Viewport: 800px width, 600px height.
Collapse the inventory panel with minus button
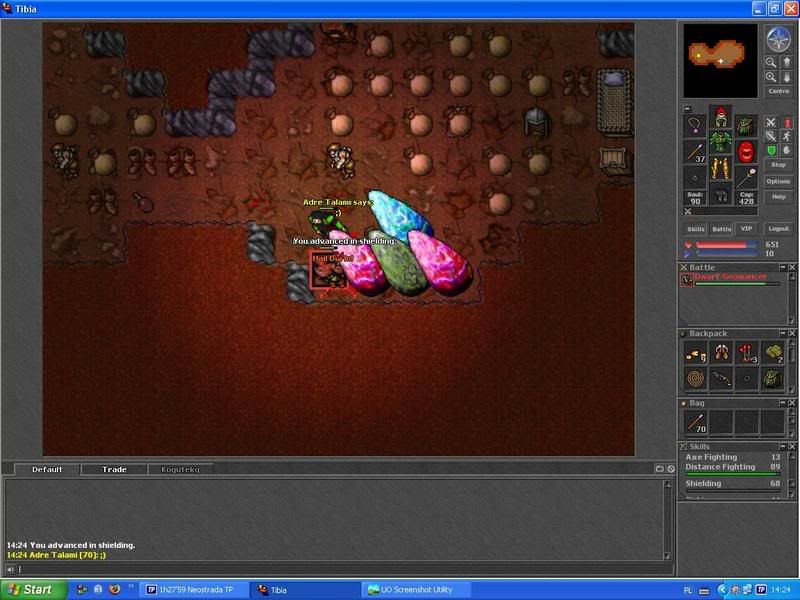687,109
